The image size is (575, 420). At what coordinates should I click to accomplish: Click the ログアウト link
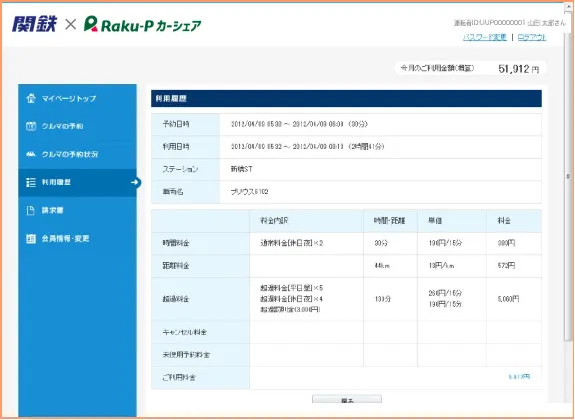[x=532, y=37]
